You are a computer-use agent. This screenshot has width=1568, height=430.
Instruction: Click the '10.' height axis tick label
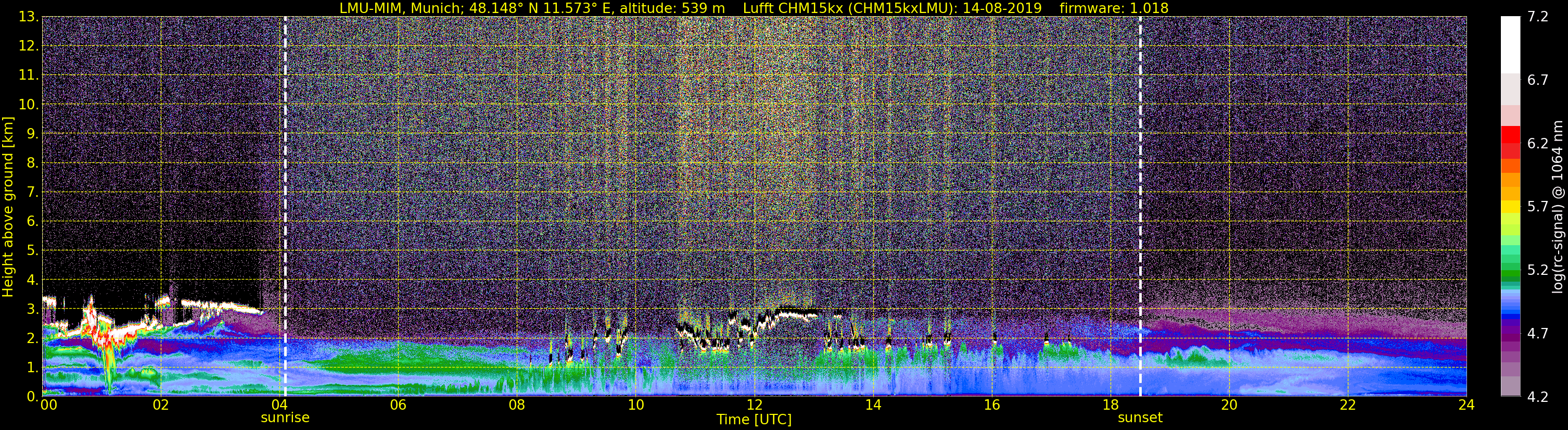(29, 105)
